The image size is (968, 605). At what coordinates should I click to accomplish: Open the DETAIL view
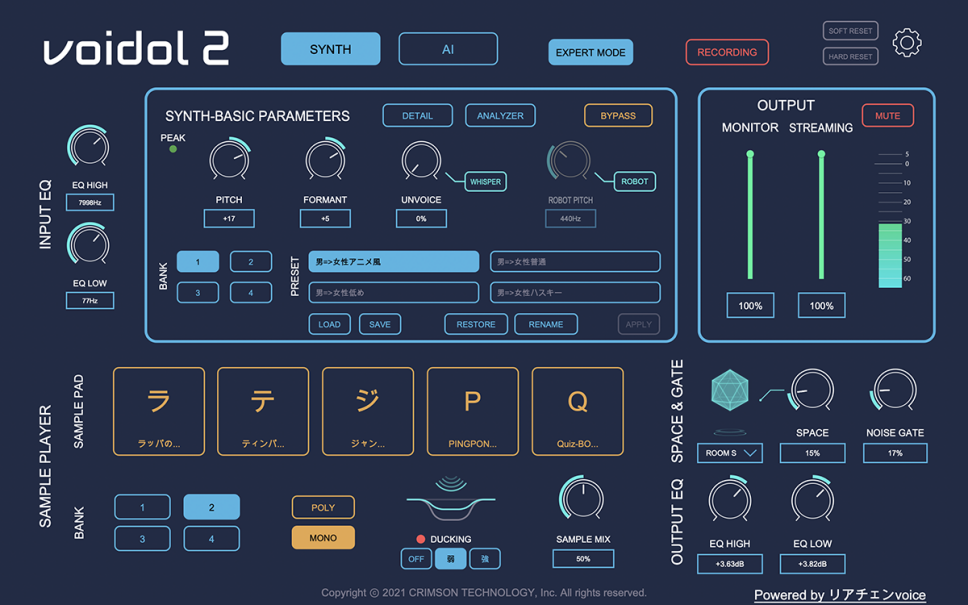coord(417,115)
